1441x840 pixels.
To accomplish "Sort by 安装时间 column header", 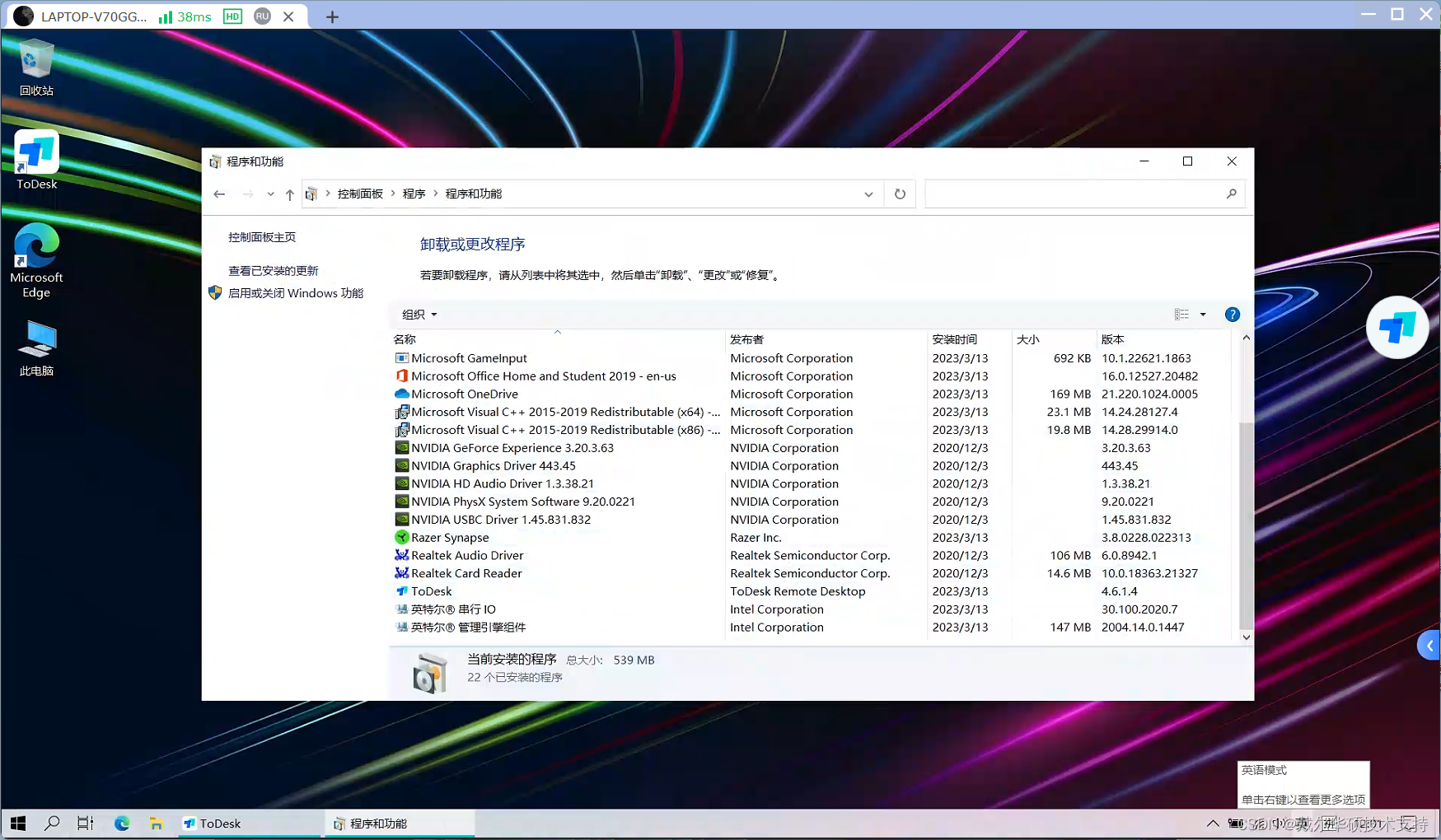I will 970,339.
